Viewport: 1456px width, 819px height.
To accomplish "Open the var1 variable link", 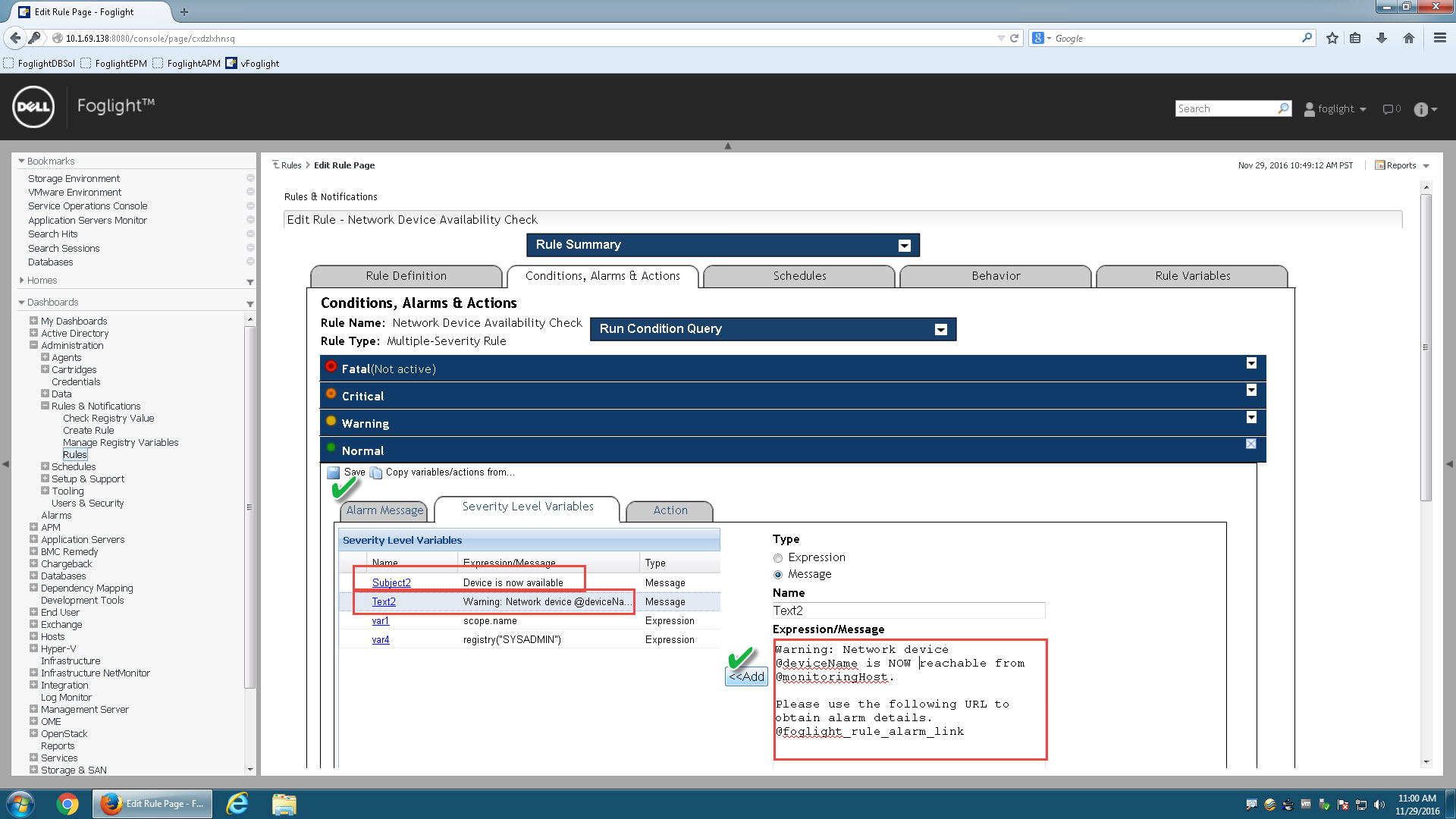I will point(381,620).
